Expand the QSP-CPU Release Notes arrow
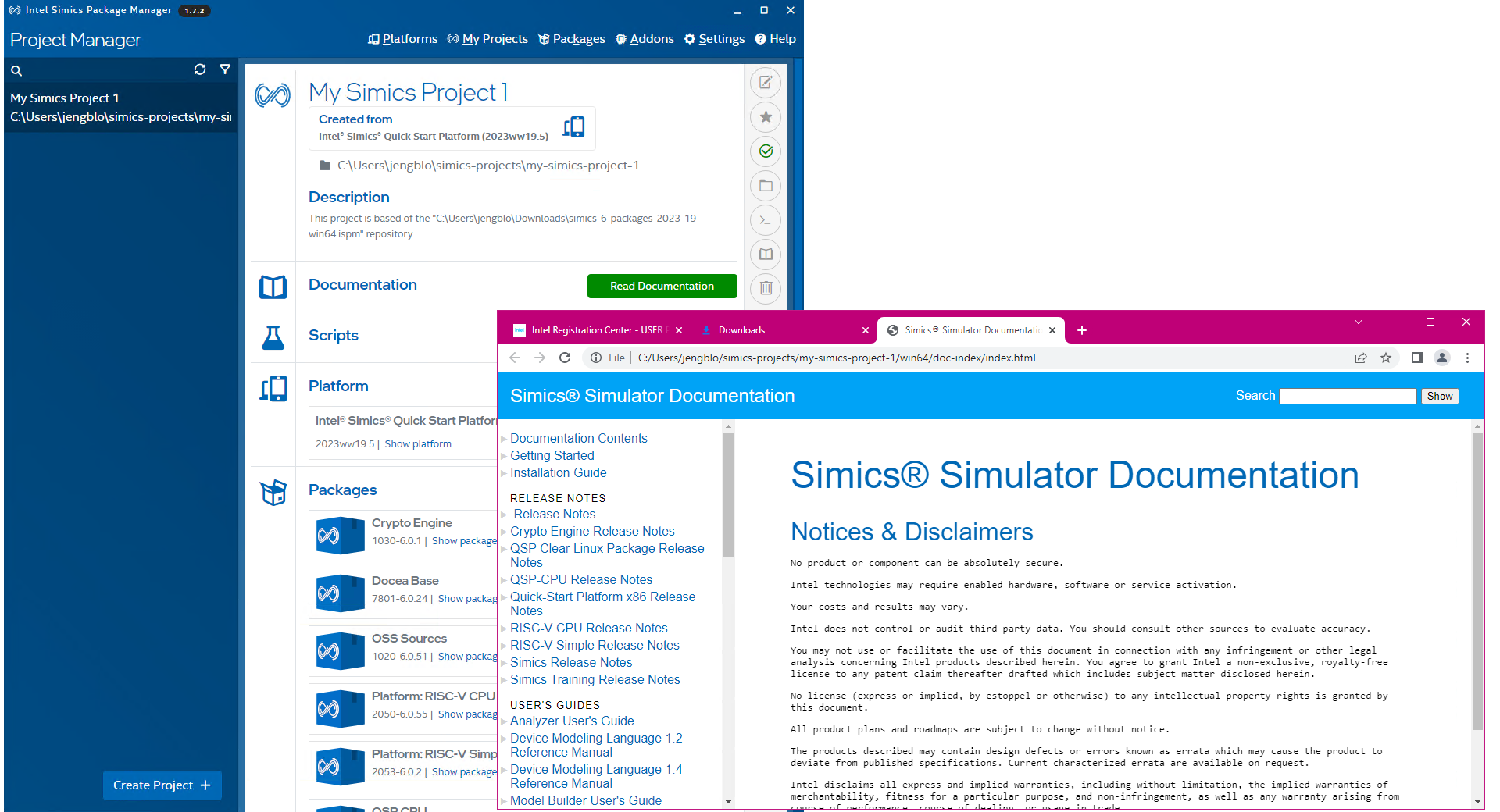The width and height of the screenshot is (1500, 812). (504, 580)
